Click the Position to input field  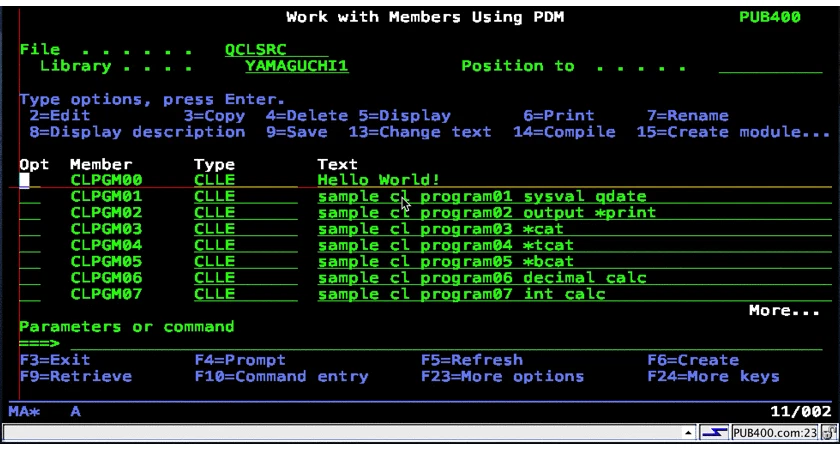(770, 66)
